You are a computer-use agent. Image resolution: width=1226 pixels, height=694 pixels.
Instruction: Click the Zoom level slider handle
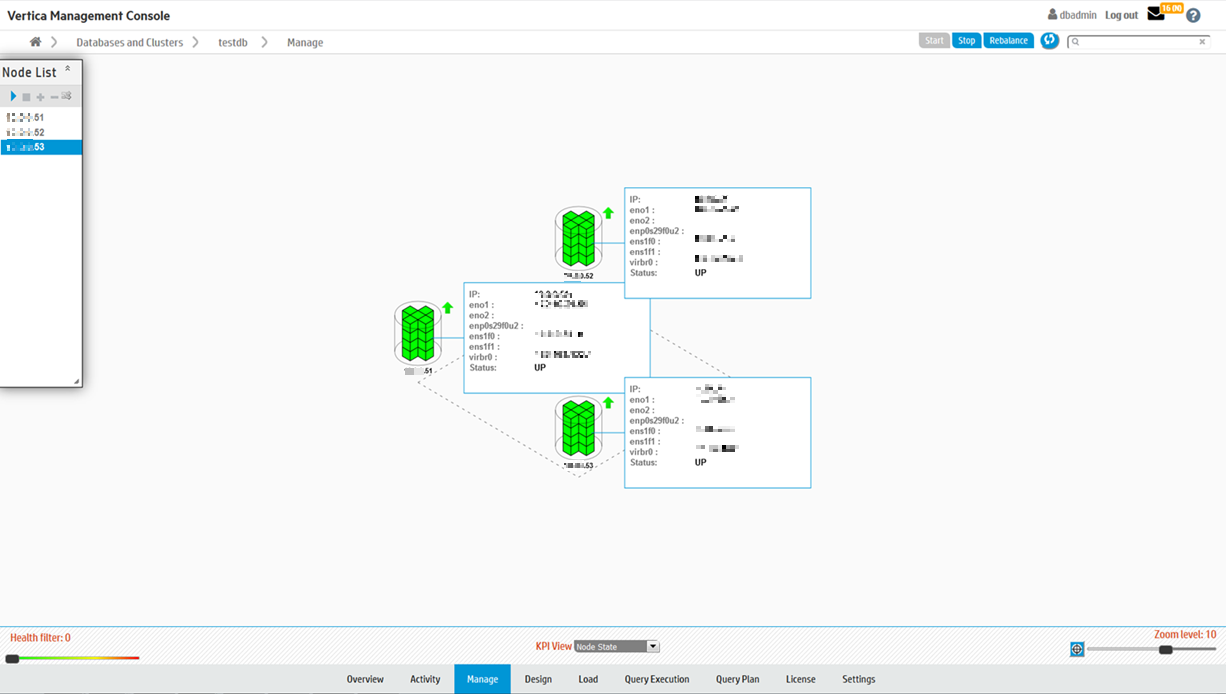tap(1165, 650)
